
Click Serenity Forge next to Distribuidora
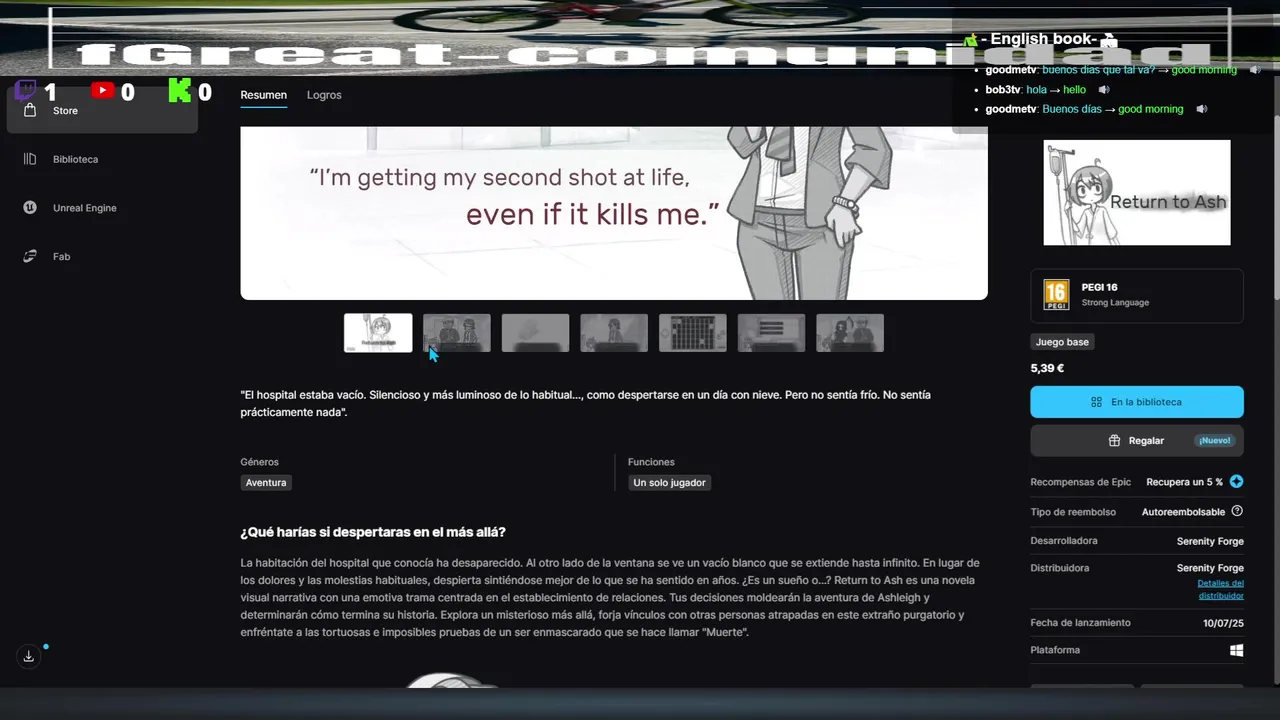1210,568
